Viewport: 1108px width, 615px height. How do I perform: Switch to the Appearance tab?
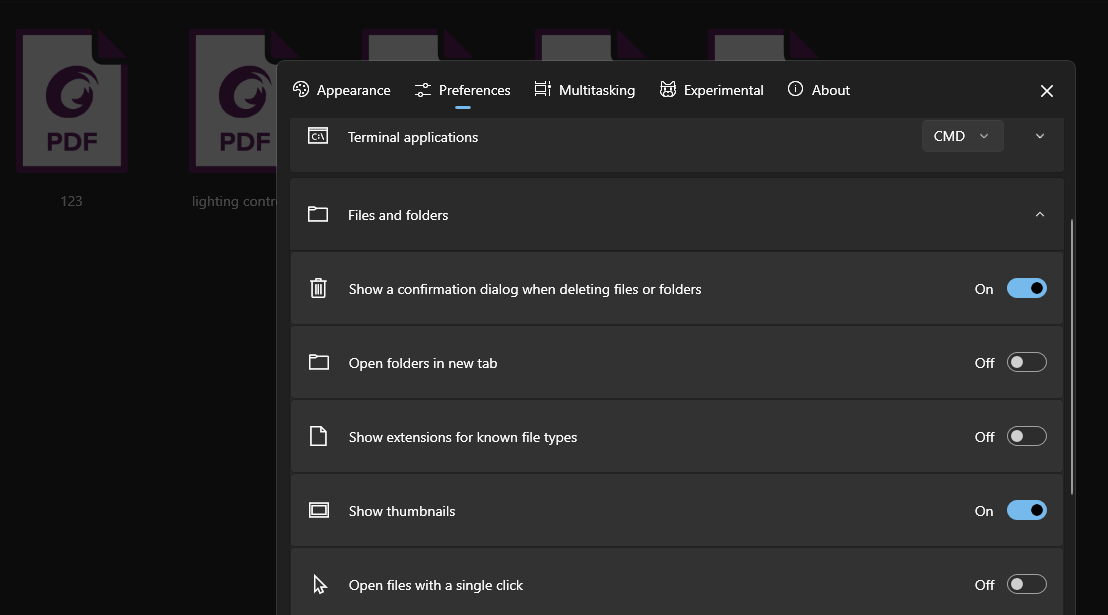coord(341,90)
